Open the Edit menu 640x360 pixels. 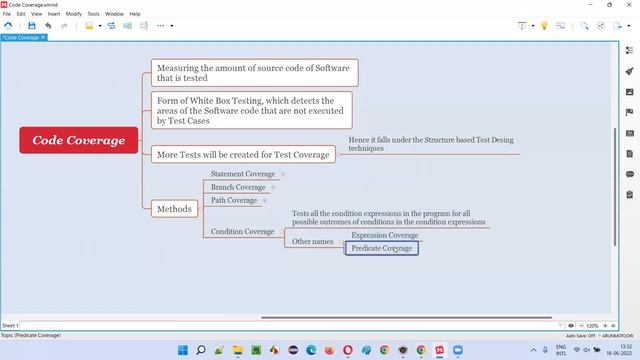click(x=21, y=14)
